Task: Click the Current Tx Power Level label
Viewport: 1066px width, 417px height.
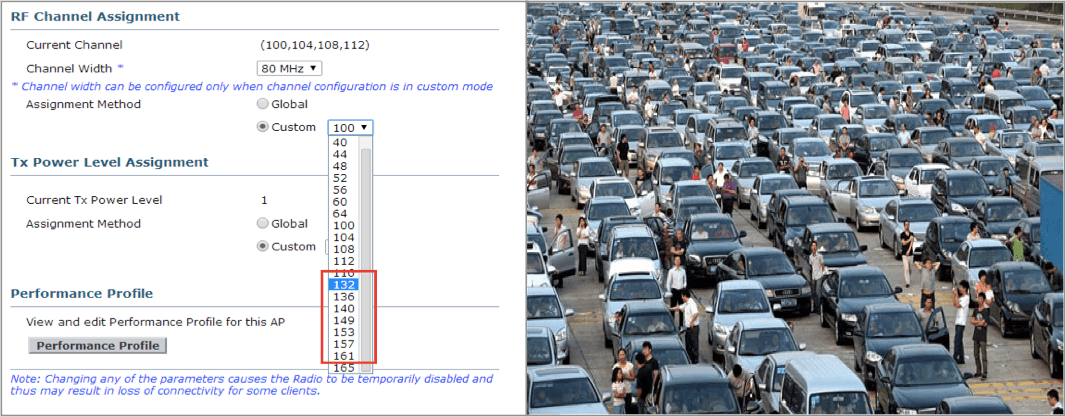Action: pyautogui.click(x=94, y=201)
